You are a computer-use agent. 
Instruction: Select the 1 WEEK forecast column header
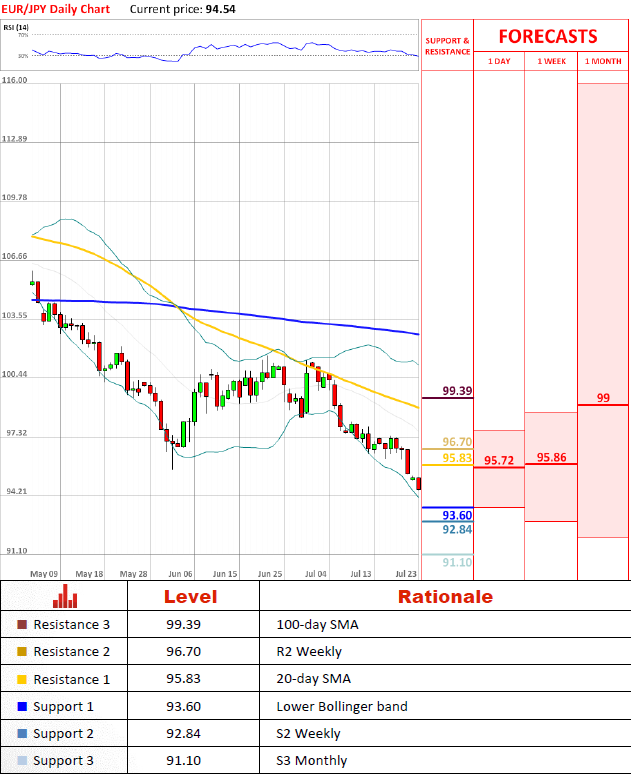[550, 62]
